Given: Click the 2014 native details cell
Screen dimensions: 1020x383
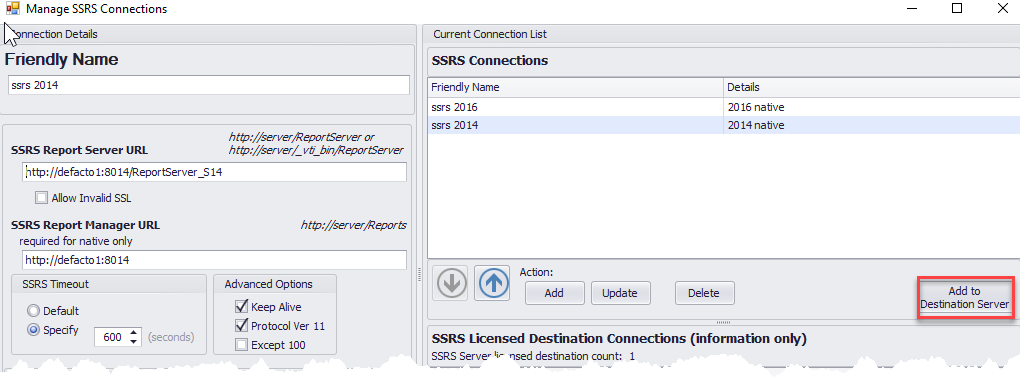Looking at the screenshot, I should [x=872, y=125].
